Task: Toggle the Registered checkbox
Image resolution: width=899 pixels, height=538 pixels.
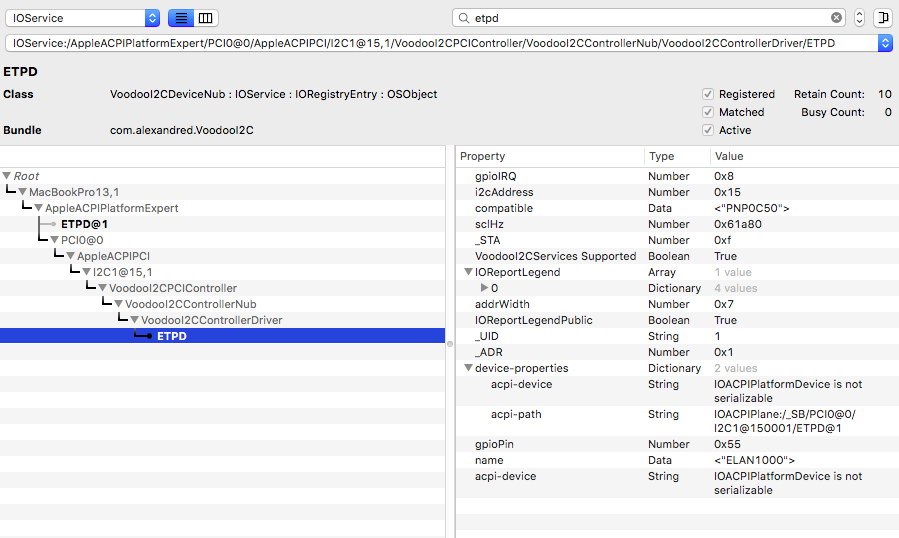Action: pyautogui.click(x=708, y=94)
